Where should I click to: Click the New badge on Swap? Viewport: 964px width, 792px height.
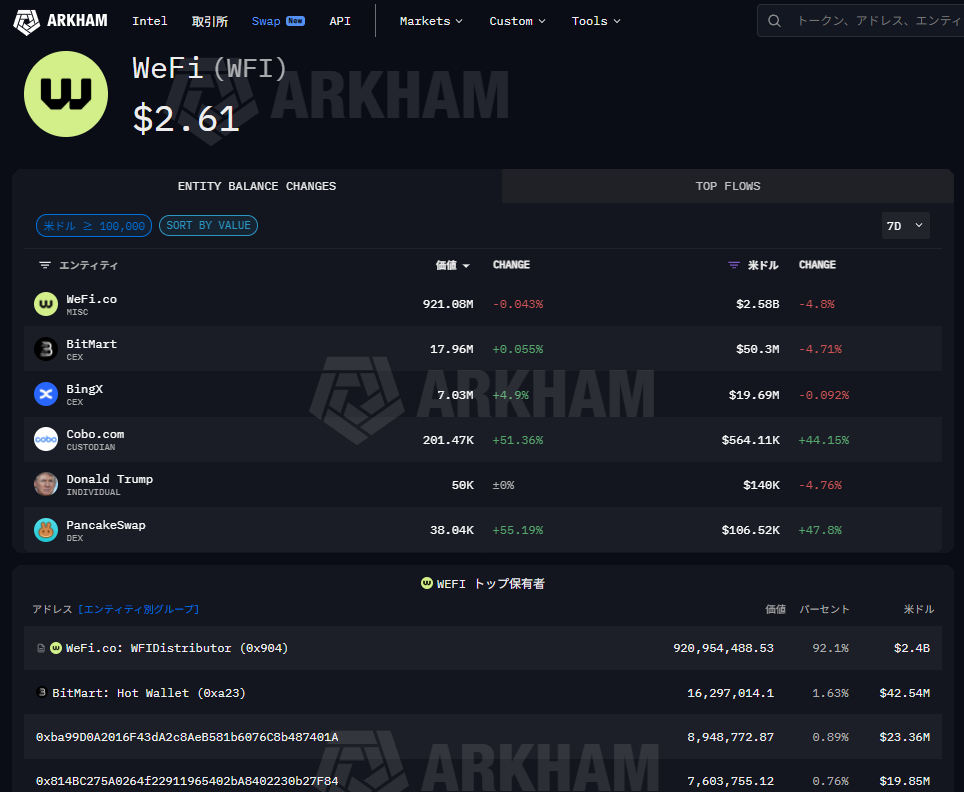pos(295,21)
